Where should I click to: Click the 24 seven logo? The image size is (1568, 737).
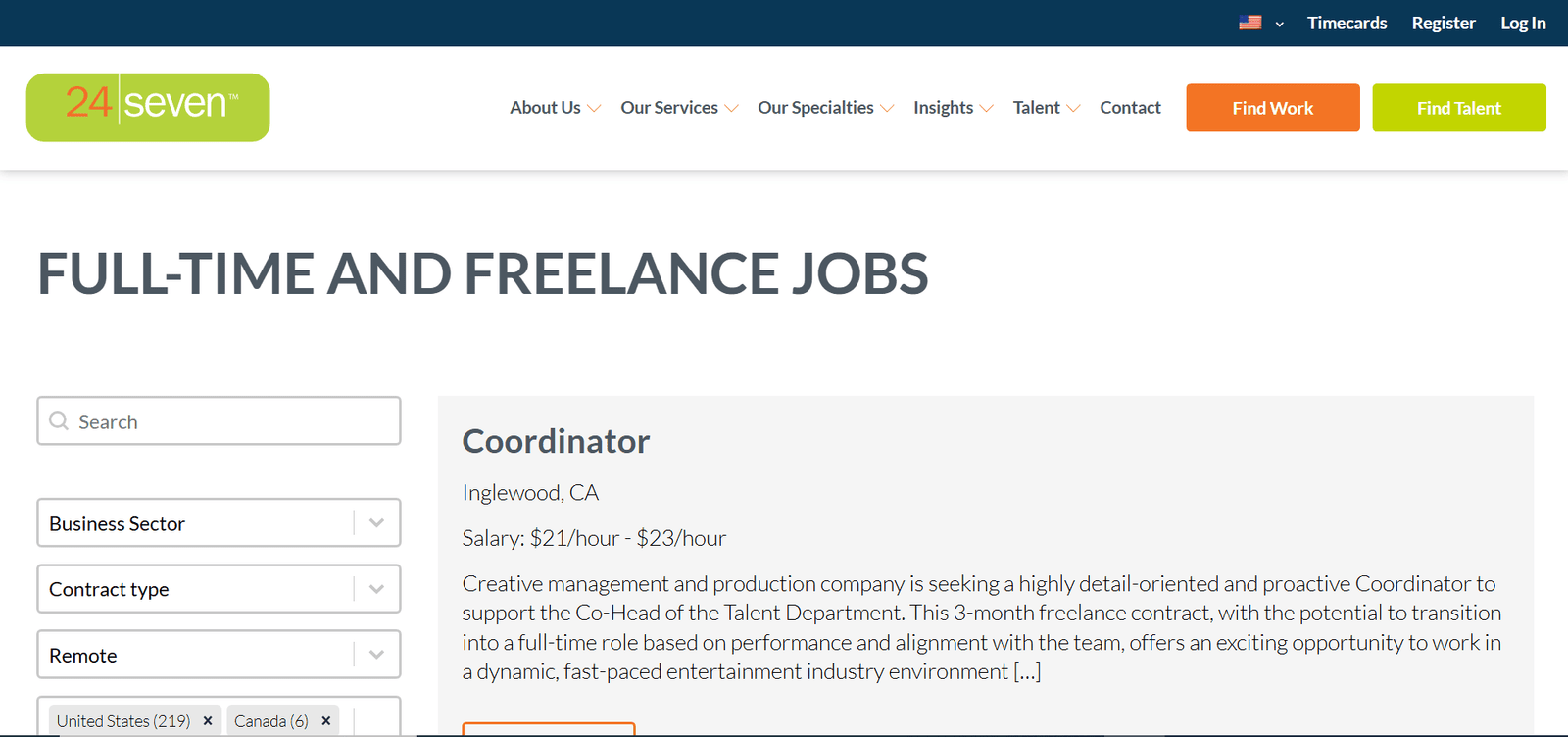[148, 107]
